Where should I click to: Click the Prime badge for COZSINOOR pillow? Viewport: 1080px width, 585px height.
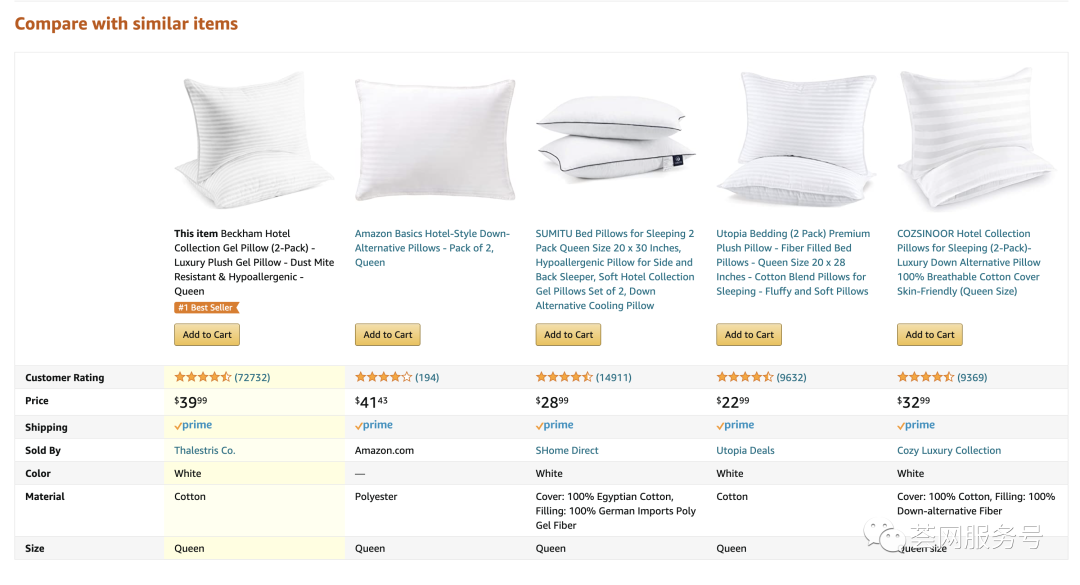[x=917, y=425]
